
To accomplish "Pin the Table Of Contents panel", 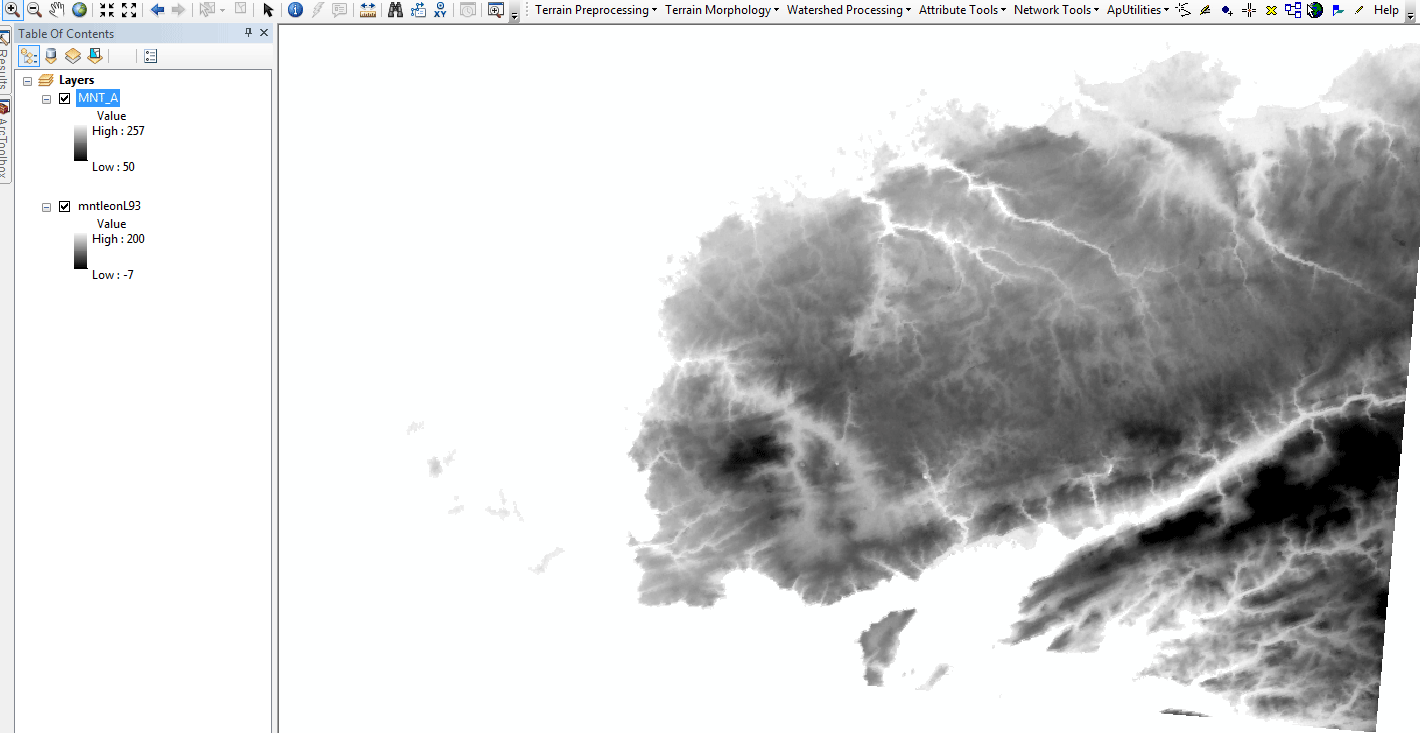I will pyautogui.click(x=248, y=33).
